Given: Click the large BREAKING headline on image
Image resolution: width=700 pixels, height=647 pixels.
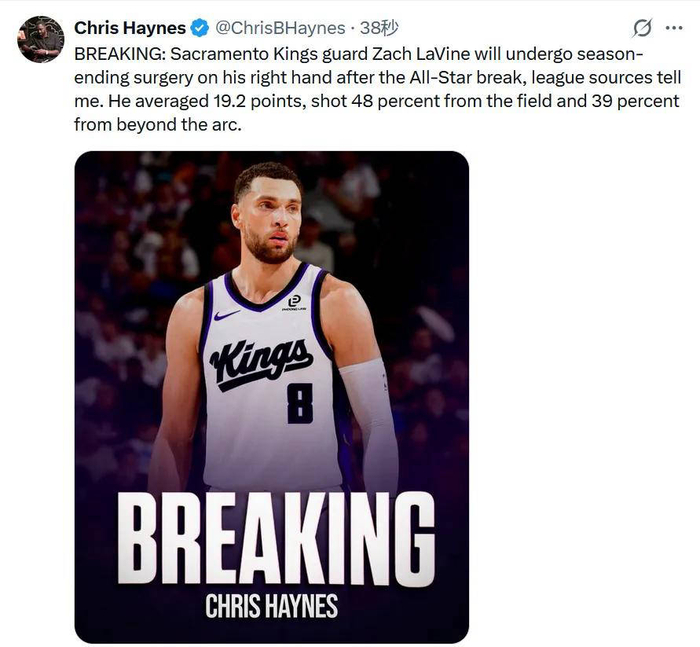Looking at the screenshot, I should click(x=272, y=540).
